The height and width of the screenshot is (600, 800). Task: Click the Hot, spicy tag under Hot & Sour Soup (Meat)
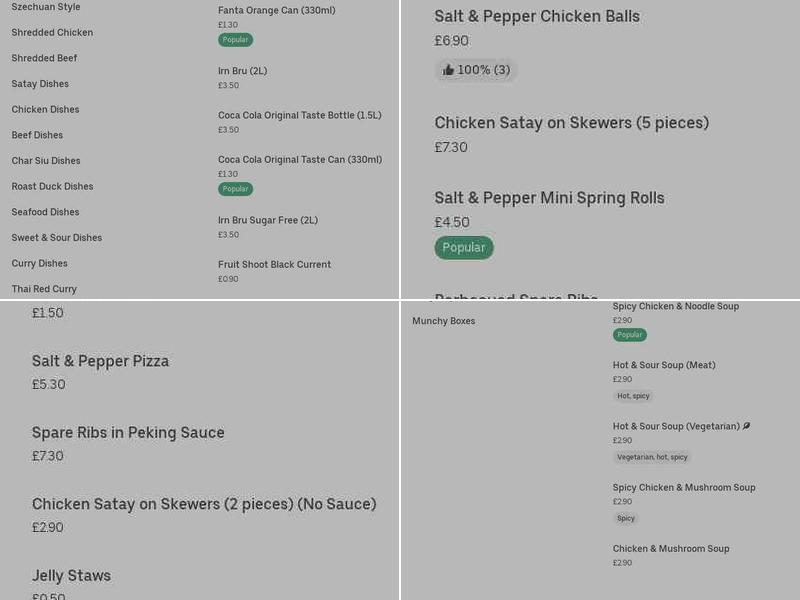631,395
